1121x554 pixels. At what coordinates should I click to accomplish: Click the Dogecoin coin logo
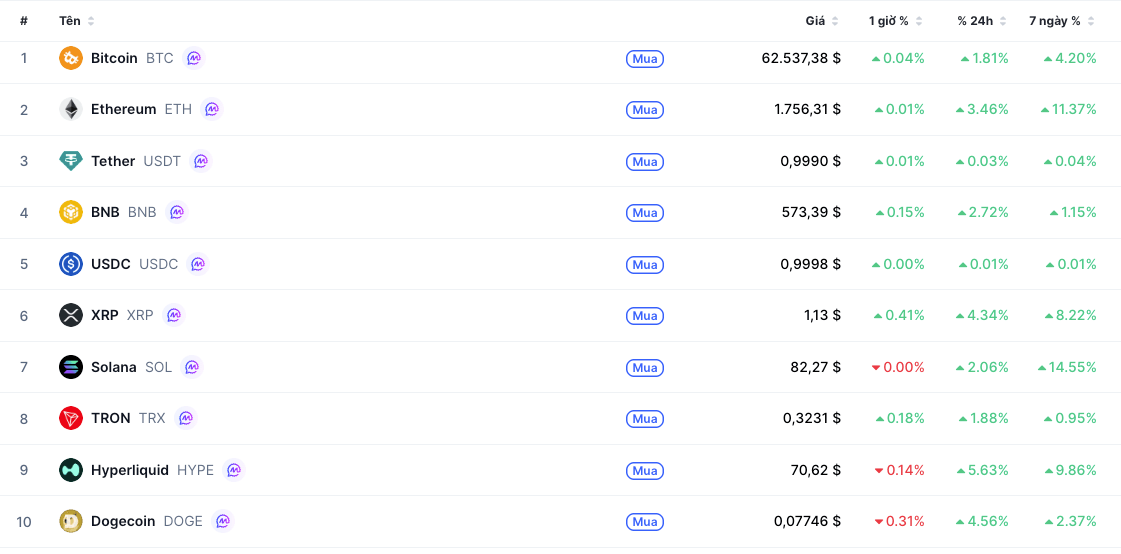coord(71,521)
